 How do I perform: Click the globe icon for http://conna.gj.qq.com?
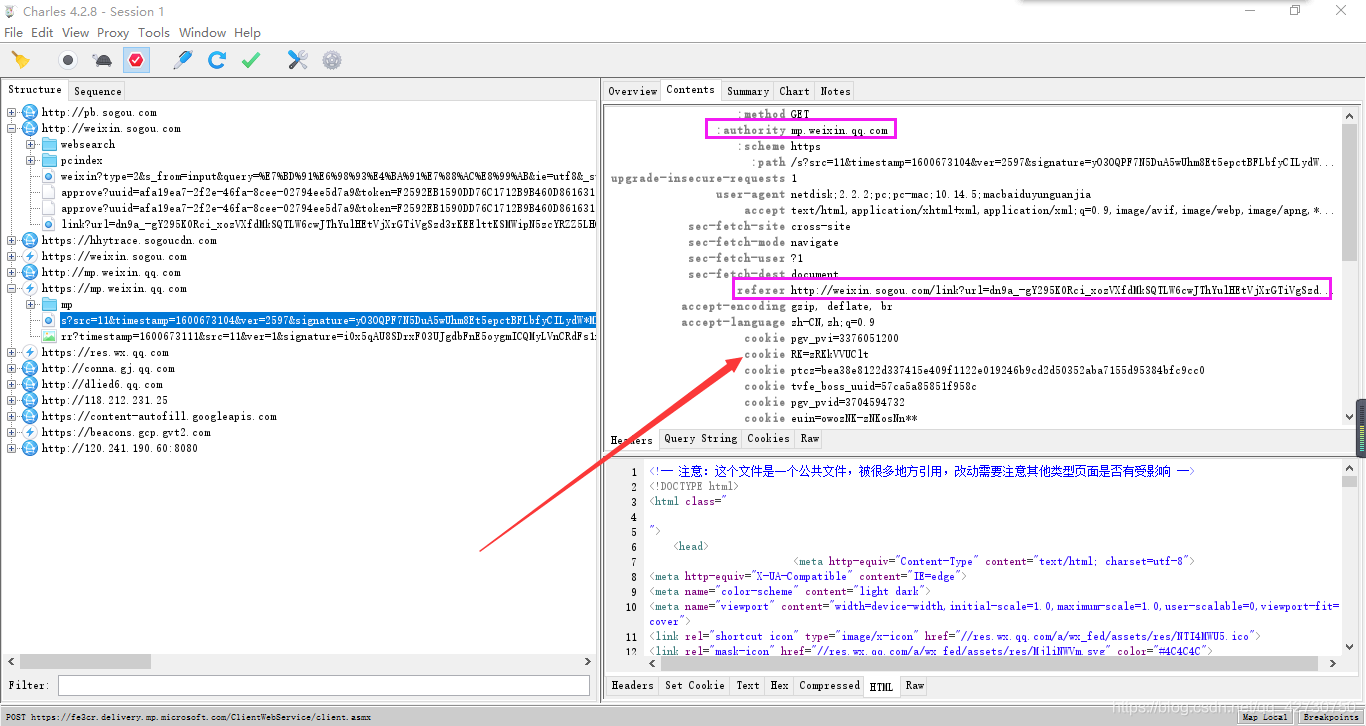click(x=29, y=368)
